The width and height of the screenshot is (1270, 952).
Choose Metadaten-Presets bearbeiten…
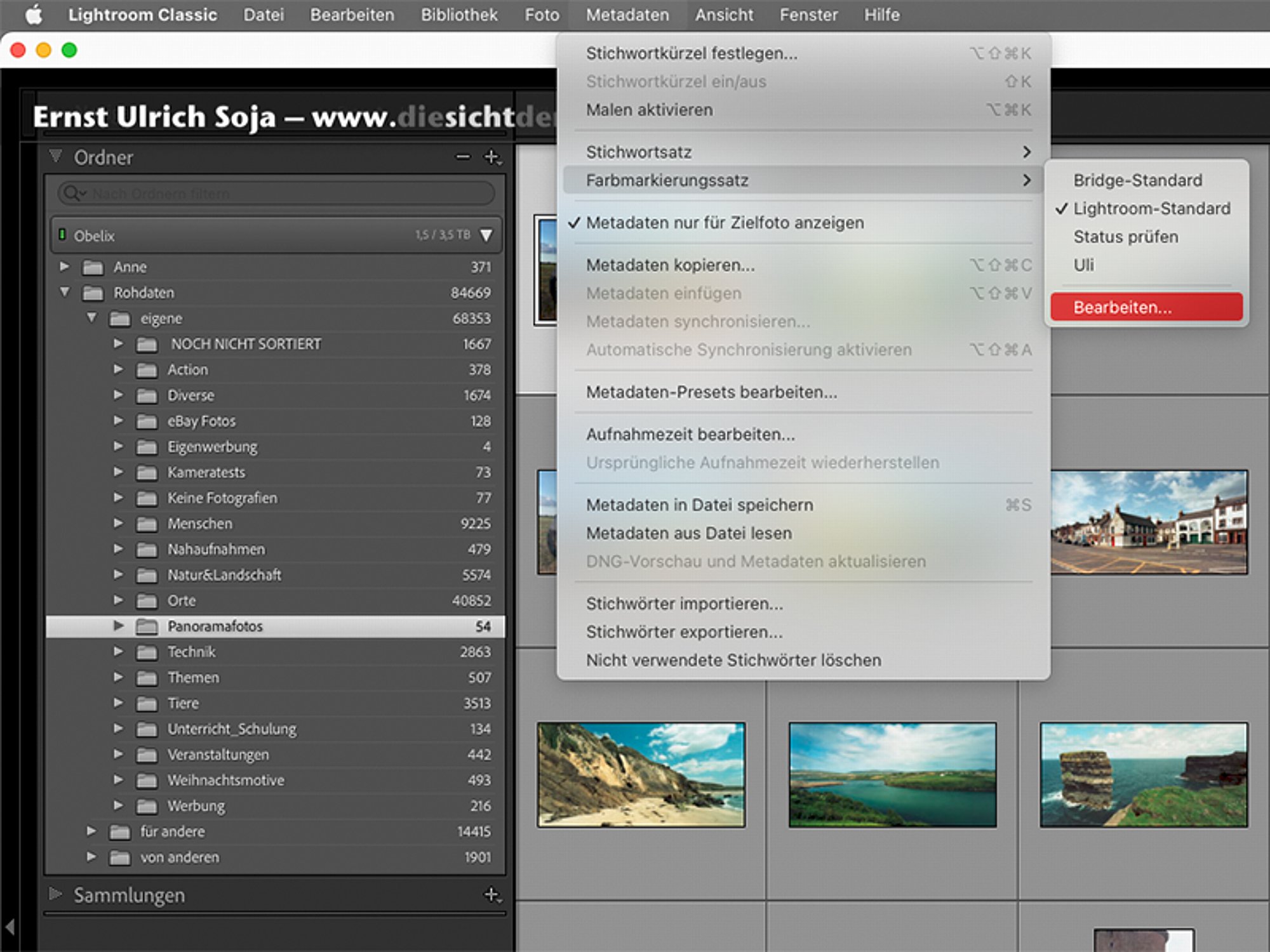coord(803,392)
